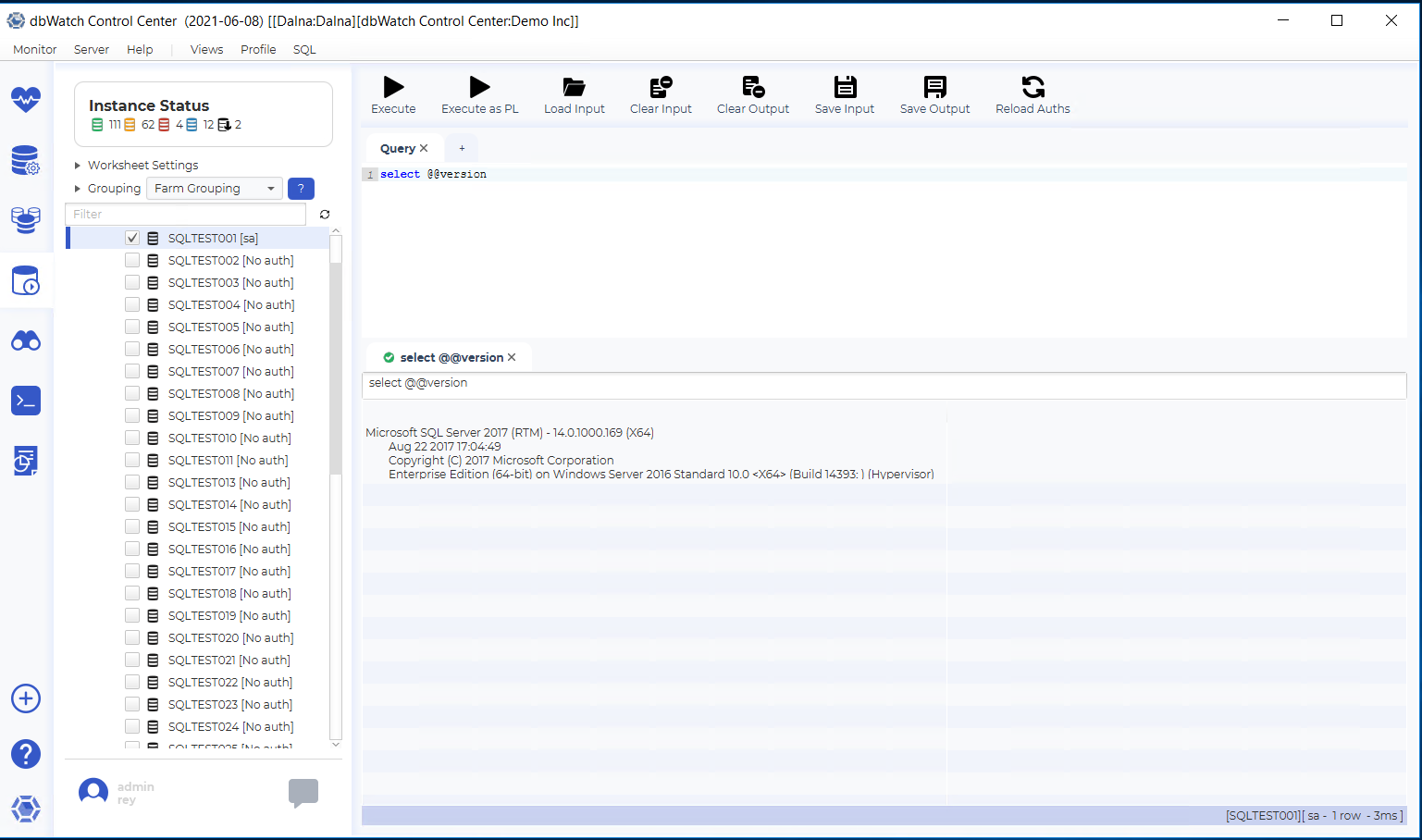Viewport: 1422px width, 840px height.
Task: Click the instance Filter input field
Action: click(185, 215)
